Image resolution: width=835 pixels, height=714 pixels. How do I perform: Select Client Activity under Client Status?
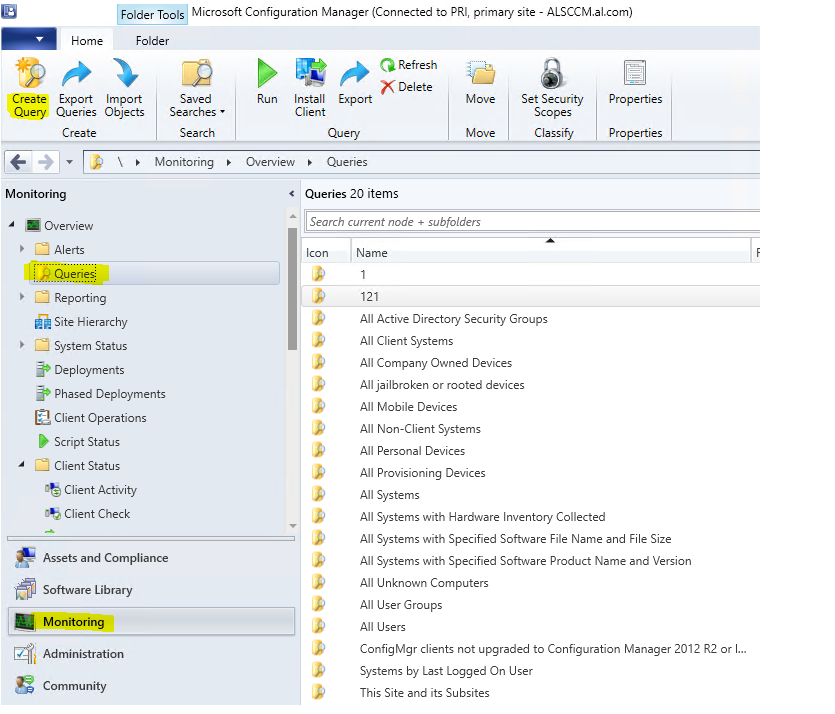[91, 490]
